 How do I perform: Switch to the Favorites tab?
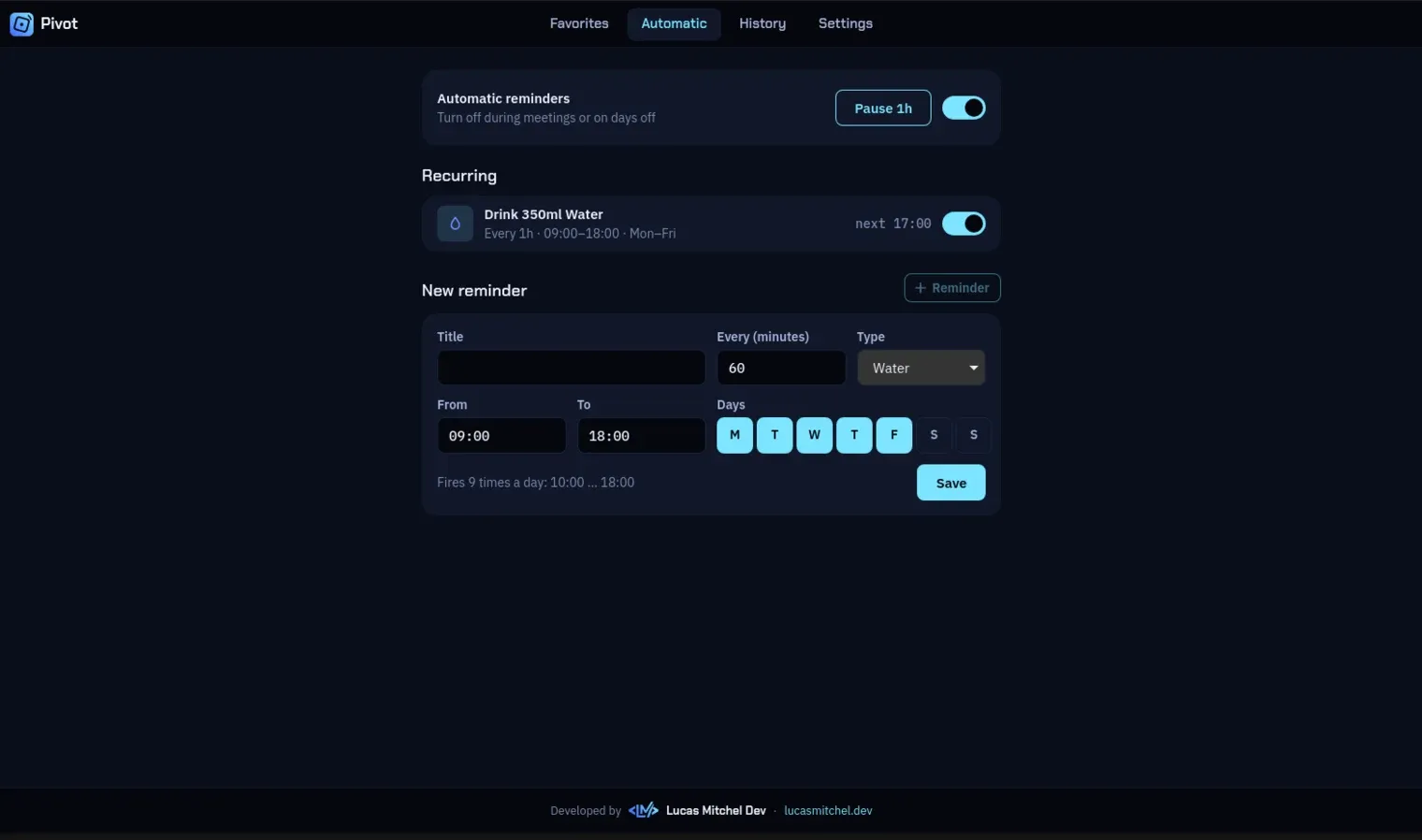579,23
